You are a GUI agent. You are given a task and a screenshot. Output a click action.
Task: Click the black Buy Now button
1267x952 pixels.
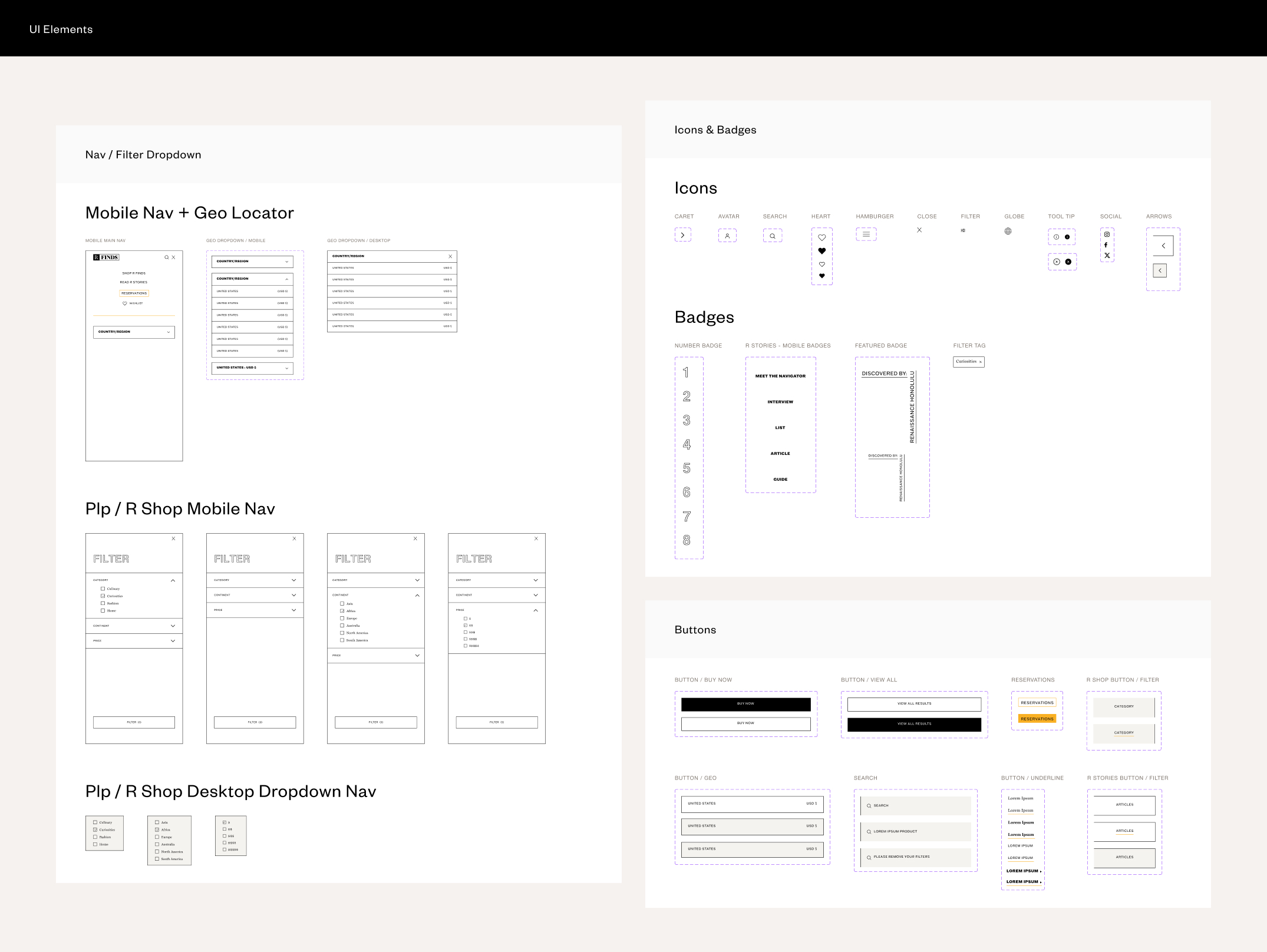745,704
